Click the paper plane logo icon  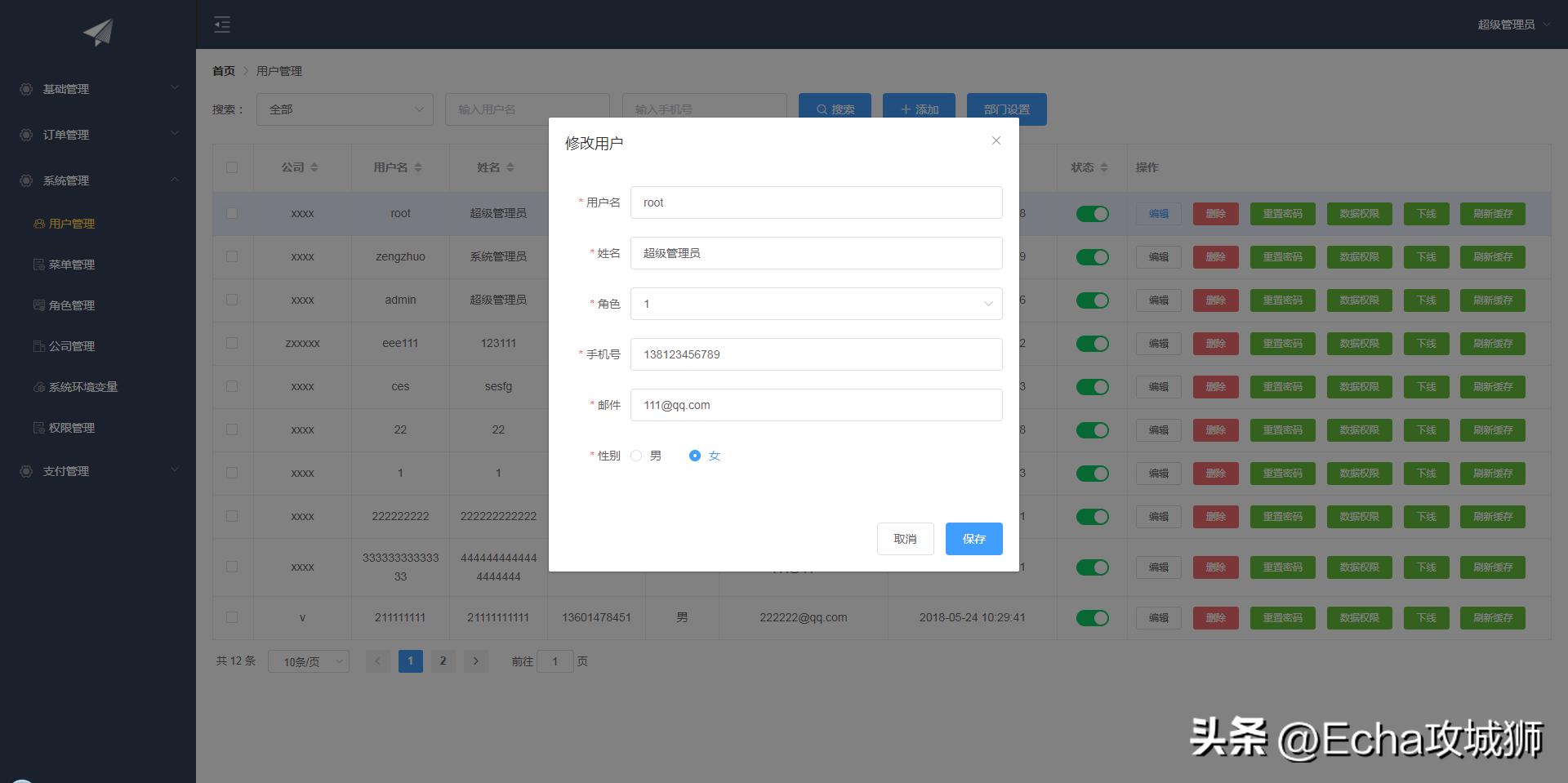97,31
